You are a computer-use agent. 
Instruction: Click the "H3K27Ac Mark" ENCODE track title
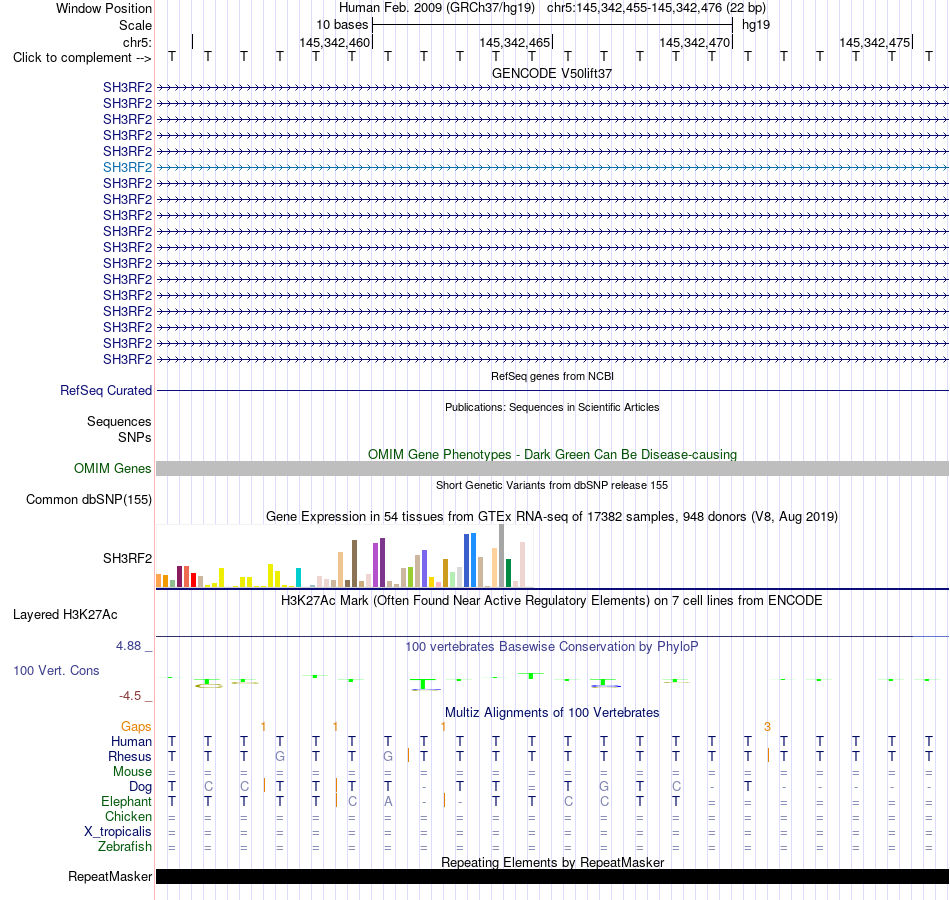point(552,601)
